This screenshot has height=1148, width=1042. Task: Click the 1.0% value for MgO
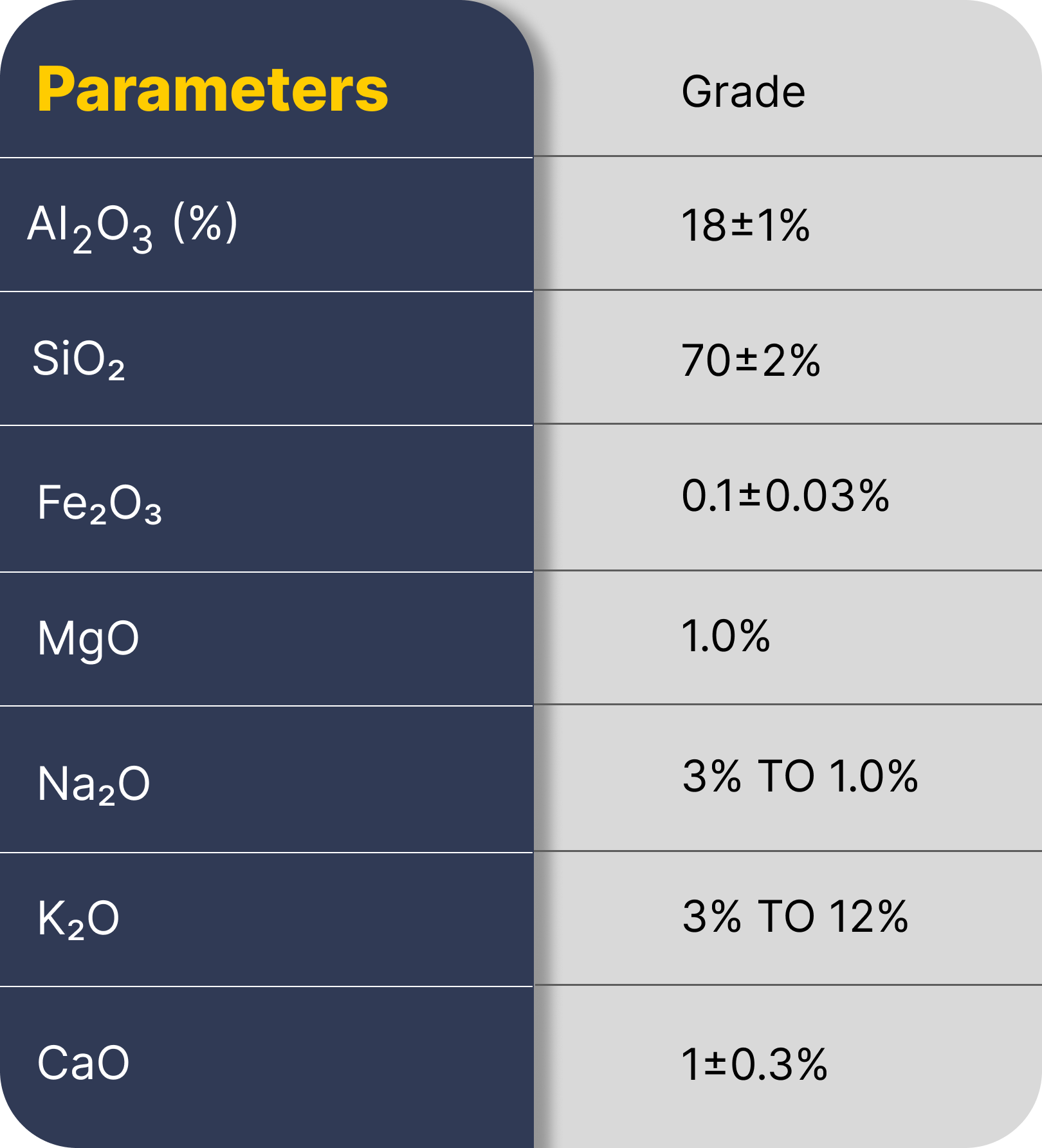pyautogui.click(x=725, y=636)
